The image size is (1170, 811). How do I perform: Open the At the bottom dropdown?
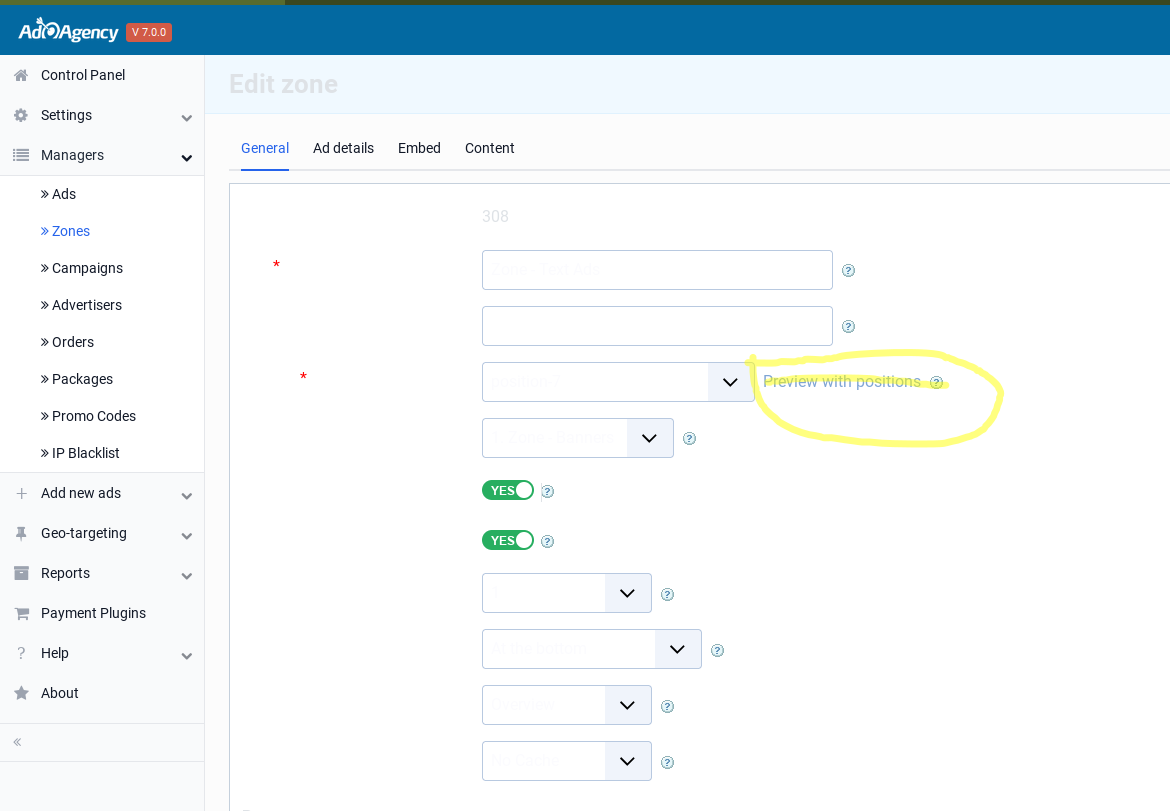point(592,649)
